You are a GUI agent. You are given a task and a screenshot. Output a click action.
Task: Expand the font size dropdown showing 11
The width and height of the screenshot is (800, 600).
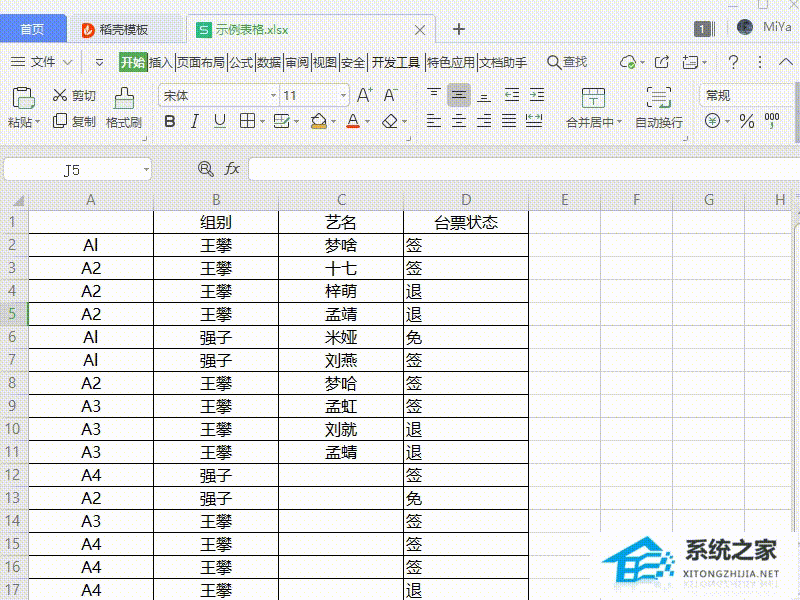coord(342,96)
